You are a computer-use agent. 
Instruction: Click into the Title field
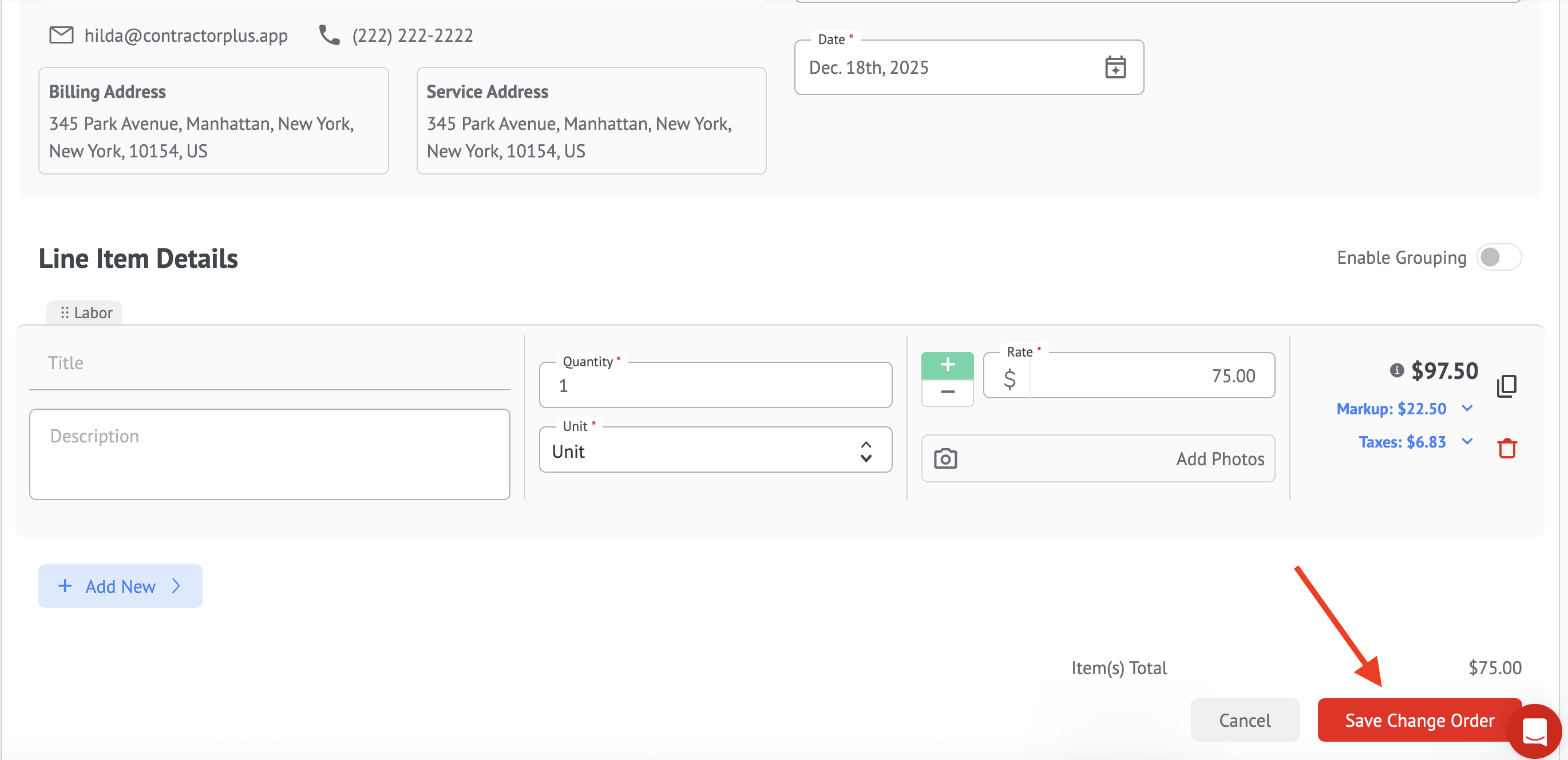(x=269, y=363)
